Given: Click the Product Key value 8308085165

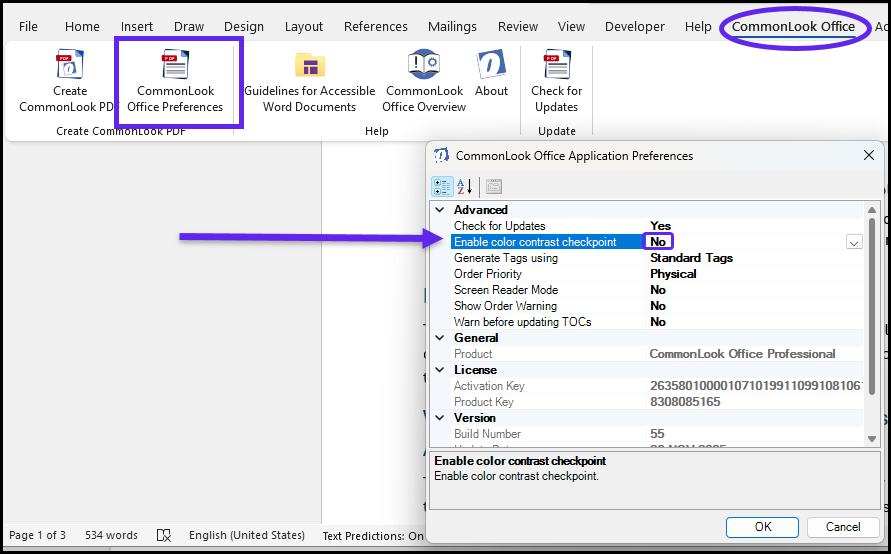Looking at the screenshot, I should (x=685, y=402).
